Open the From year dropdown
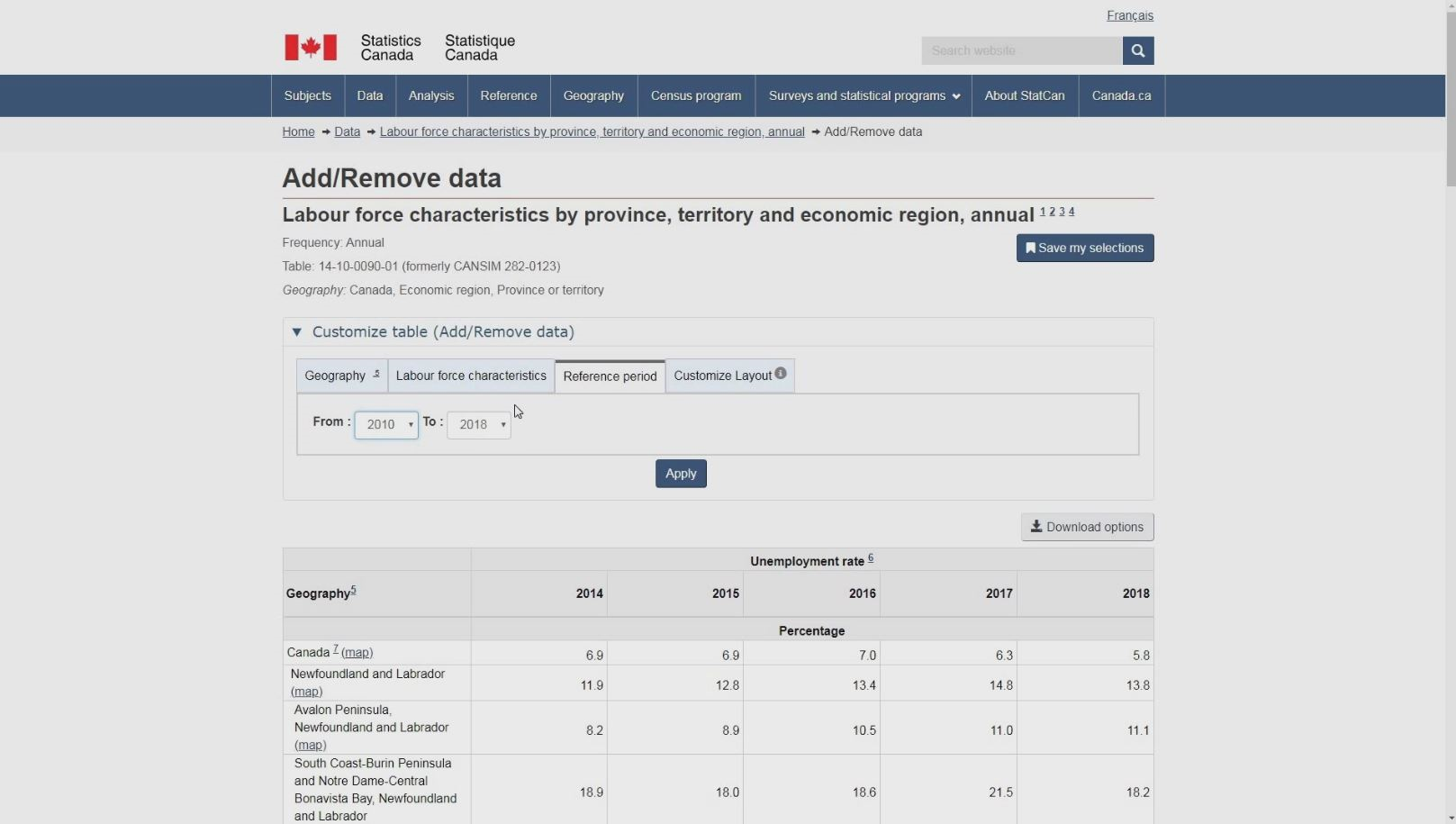This screenshot has height=824, width=1456. (386, 425)
